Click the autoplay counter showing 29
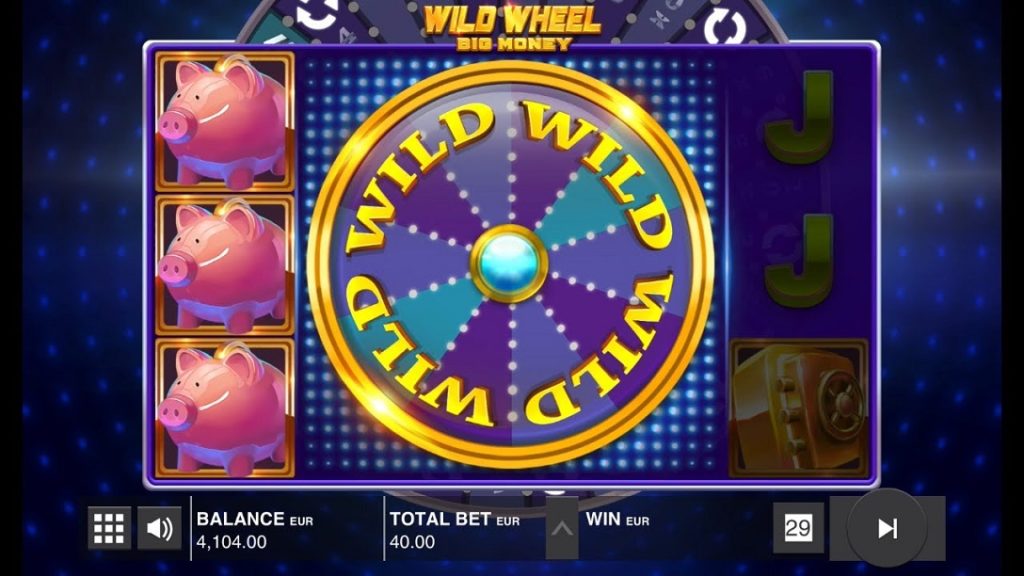The width and height of the screenshot is (1024, 576). [x=798, y=528]
